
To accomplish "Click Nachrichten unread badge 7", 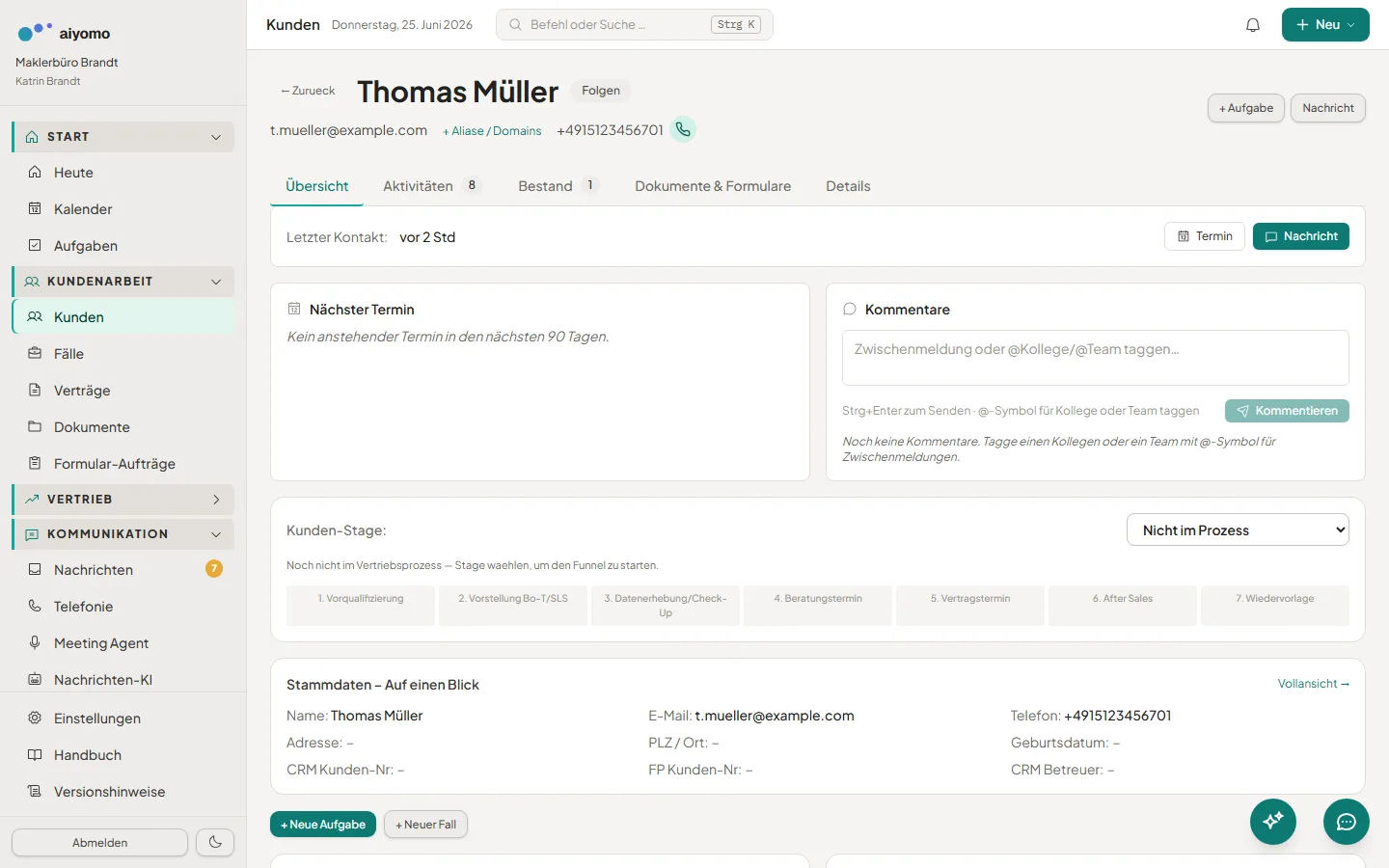I will [x=214, y=569].
